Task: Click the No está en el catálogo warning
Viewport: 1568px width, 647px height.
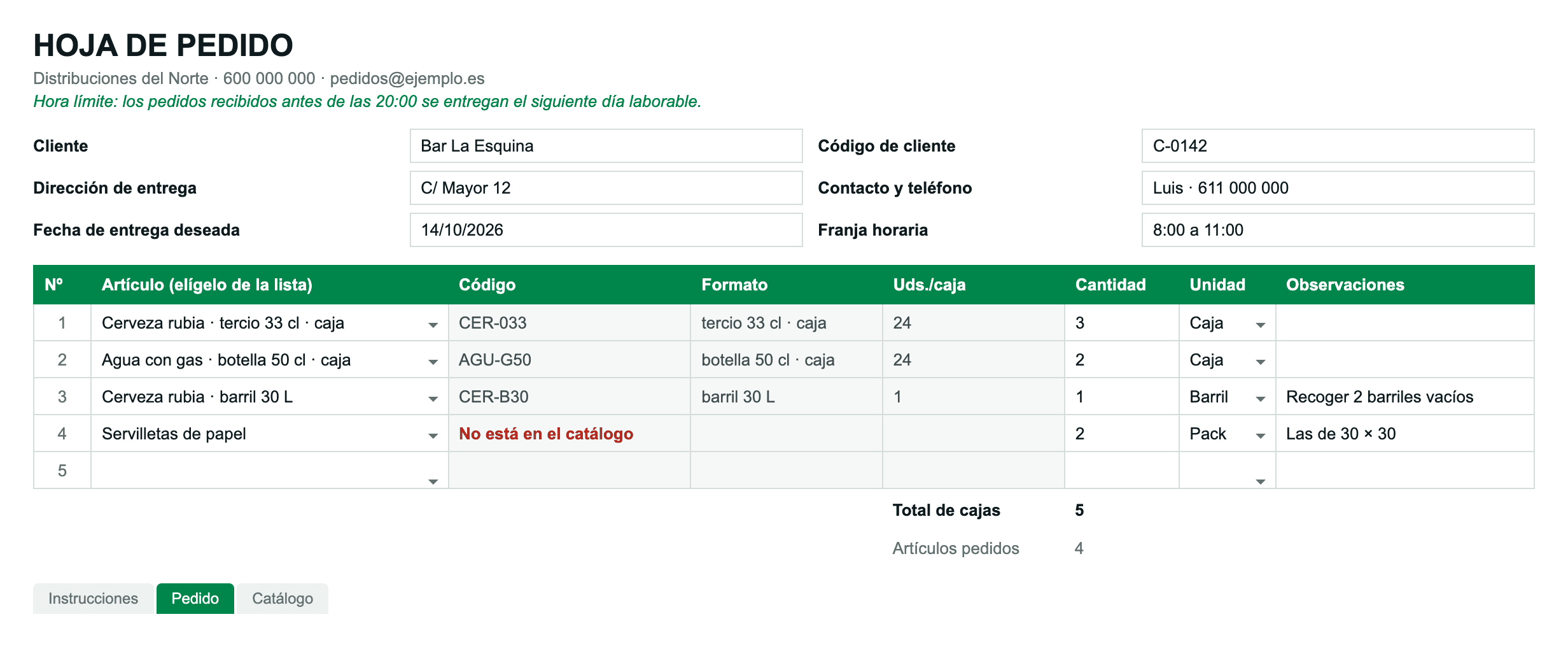Action: coord(546,434)
